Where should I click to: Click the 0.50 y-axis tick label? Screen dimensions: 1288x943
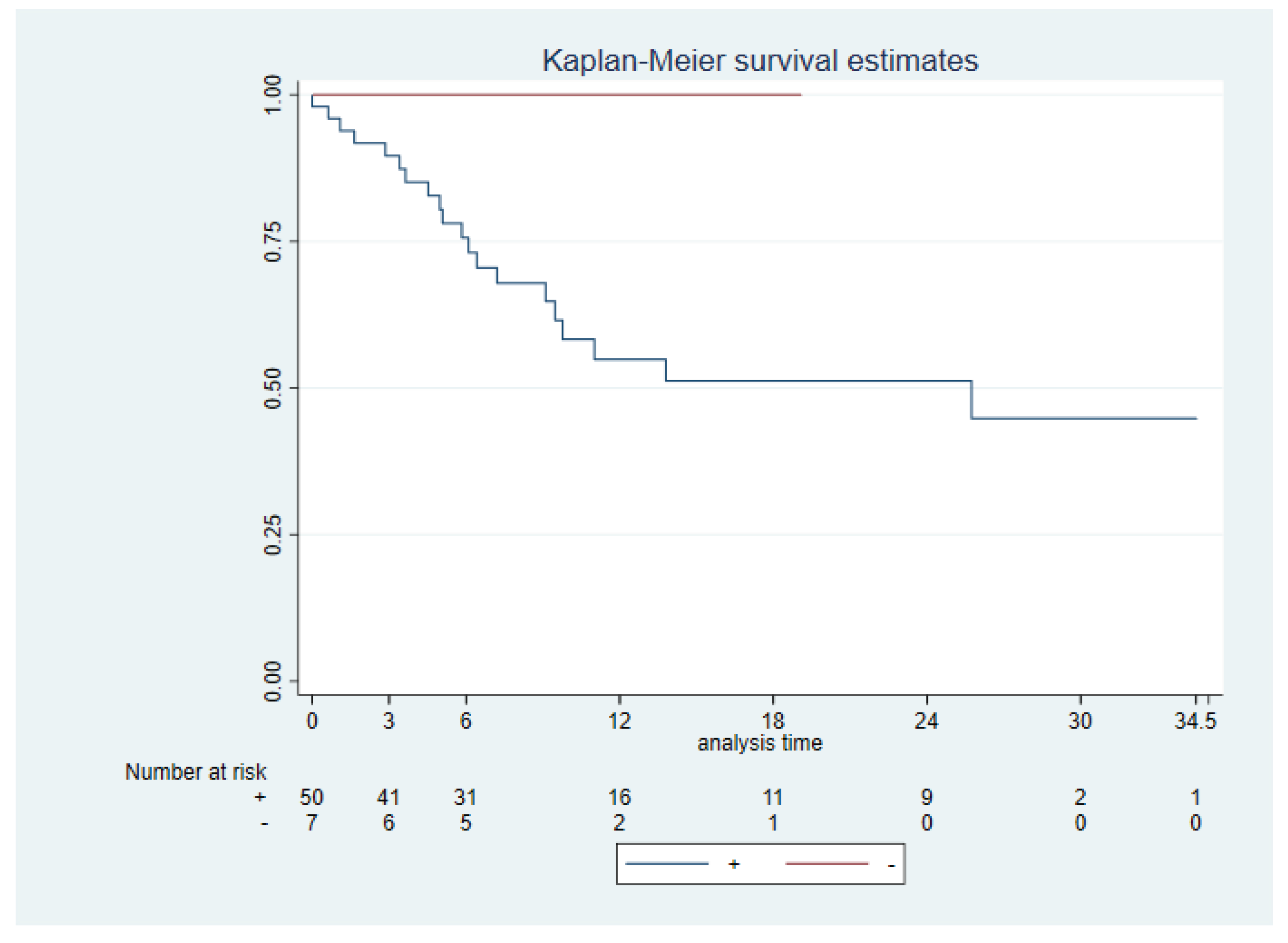pyautogui.click(x=273, y=388)
